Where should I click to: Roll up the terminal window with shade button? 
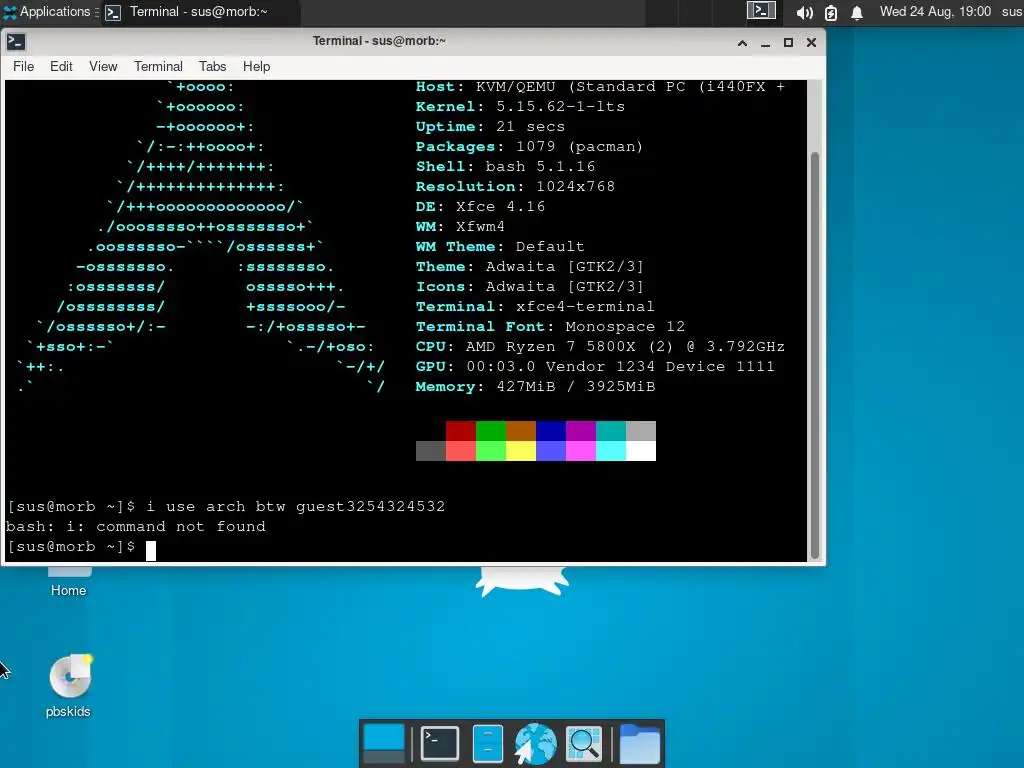743,42
